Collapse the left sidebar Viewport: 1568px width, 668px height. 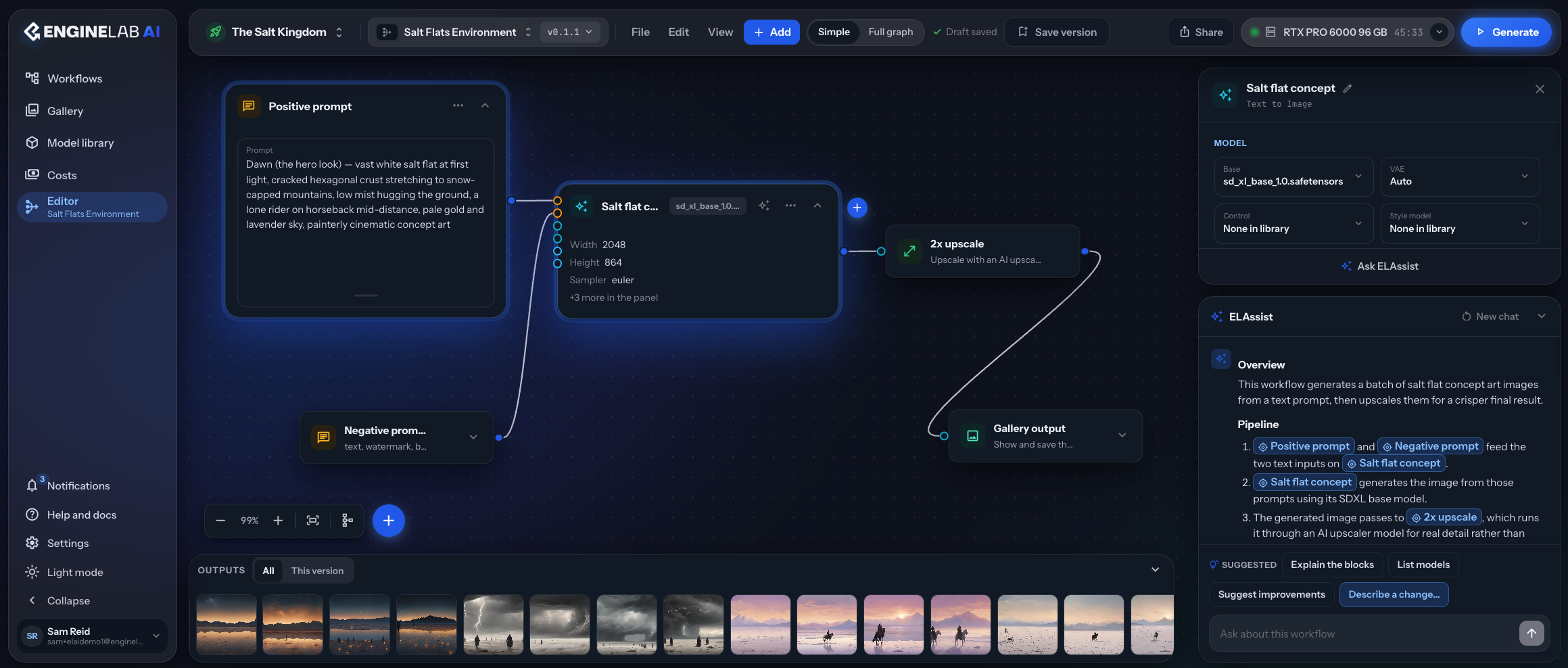coord(92,600)
